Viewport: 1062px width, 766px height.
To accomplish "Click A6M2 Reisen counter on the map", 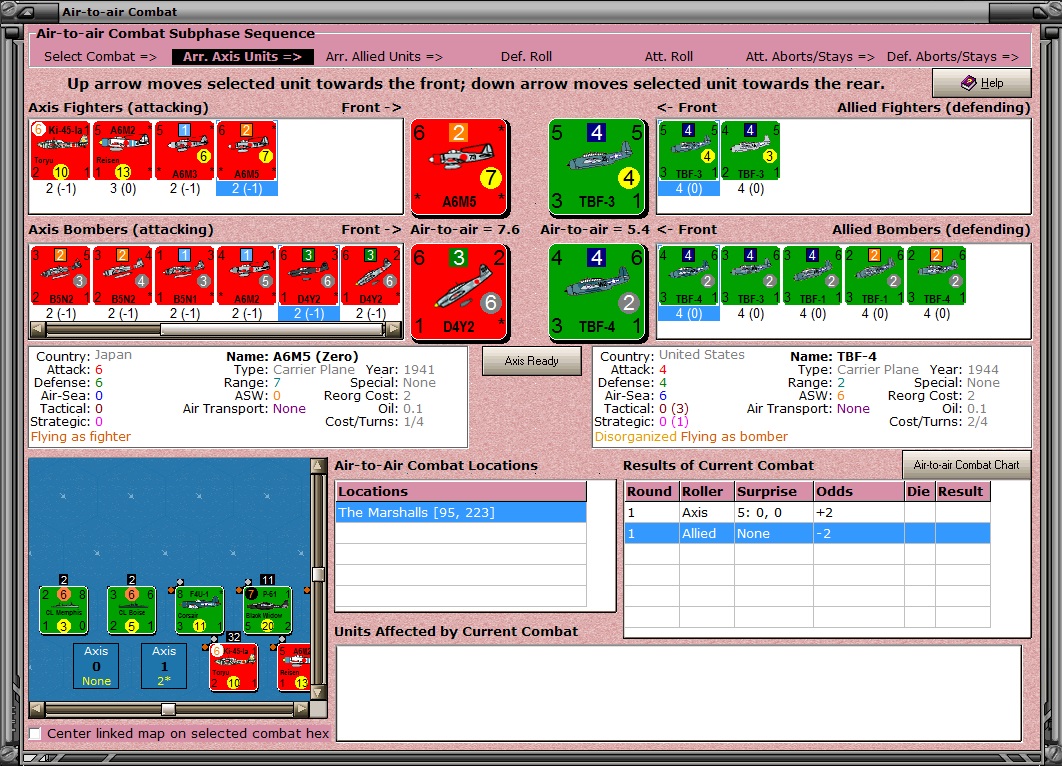I will point(294,667).
